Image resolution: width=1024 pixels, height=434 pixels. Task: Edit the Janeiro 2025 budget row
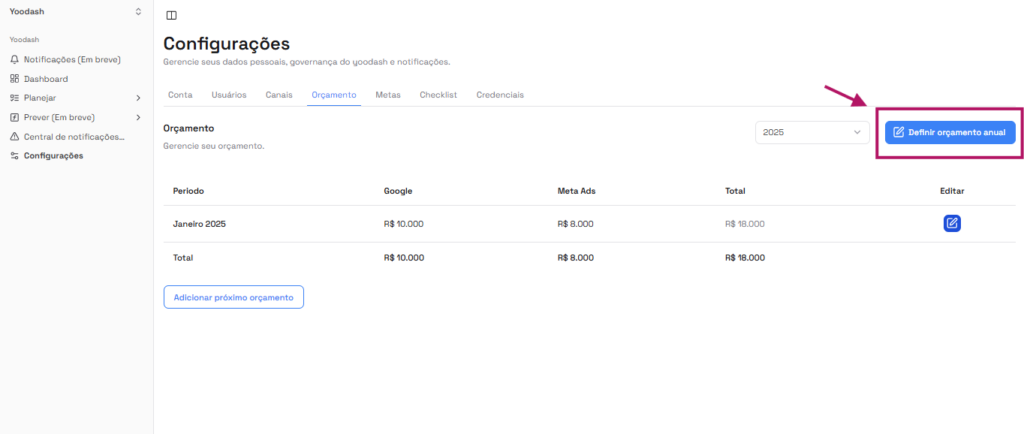952,223
